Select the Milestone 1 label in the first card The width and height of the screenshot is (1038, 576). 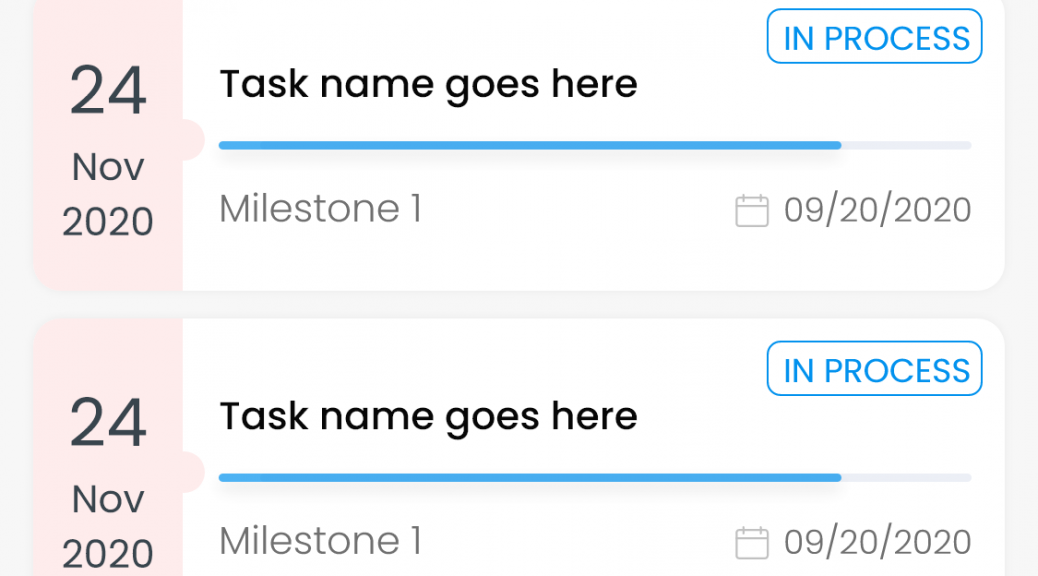point(320,209)
